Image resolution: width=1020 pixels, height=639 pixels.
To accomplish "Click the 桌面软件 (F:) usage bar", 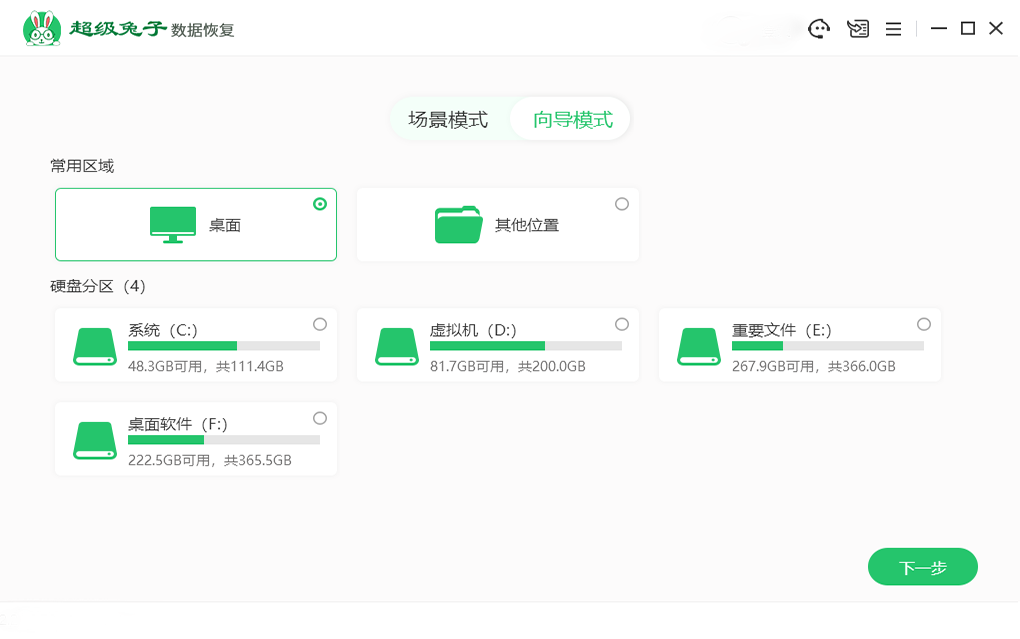I will coord(224,440).
